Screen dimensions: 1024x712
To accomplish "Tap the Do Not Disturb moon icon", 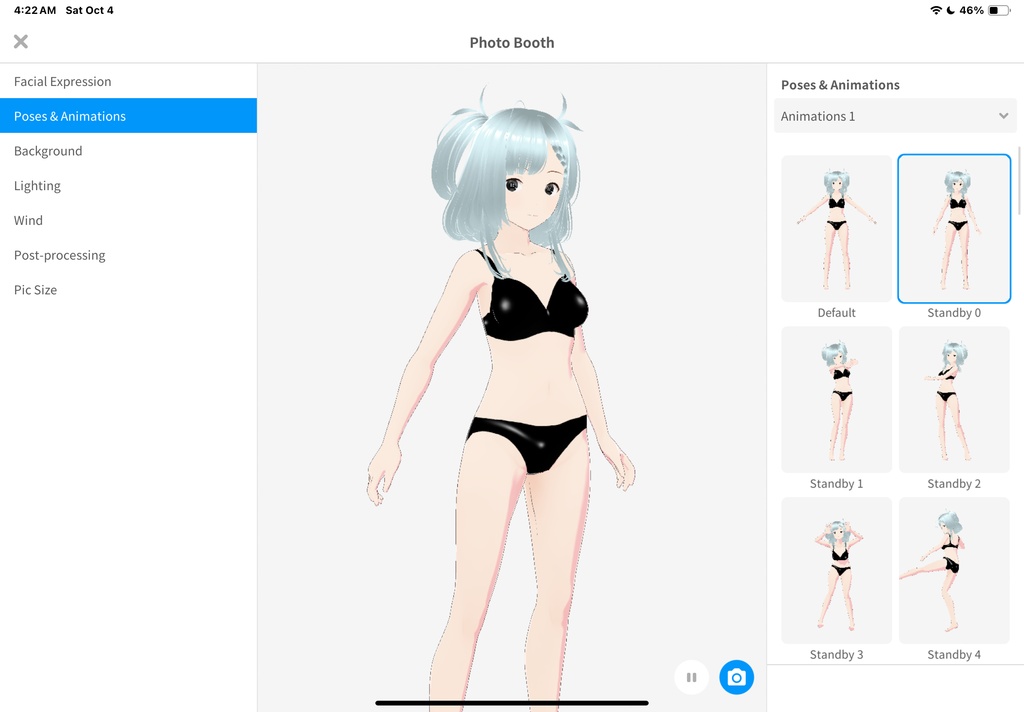I will click(x=952, y=10).
